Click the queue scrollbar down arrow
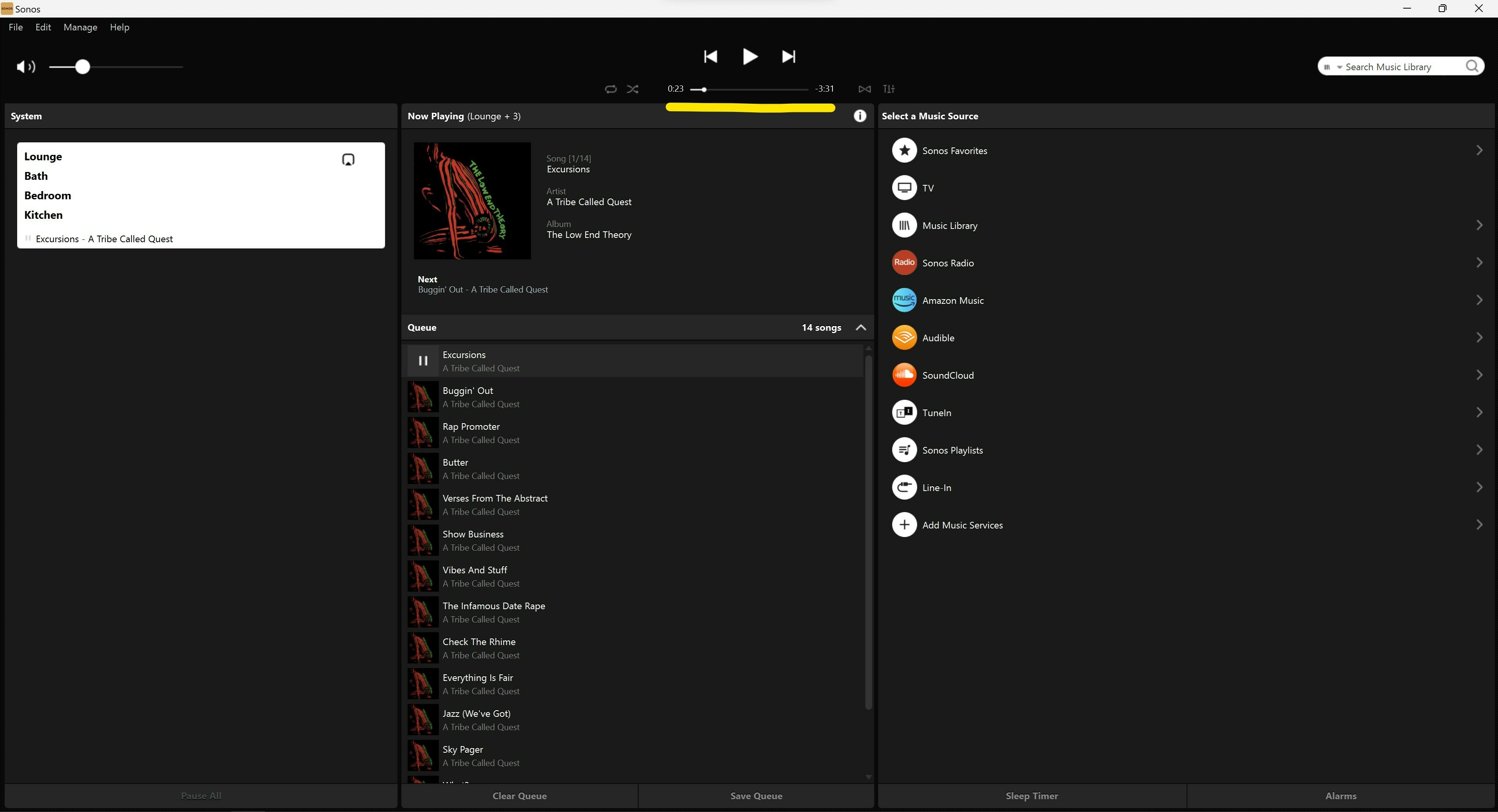The height and width of the screenshot is (812, 1498). point(868,777)
